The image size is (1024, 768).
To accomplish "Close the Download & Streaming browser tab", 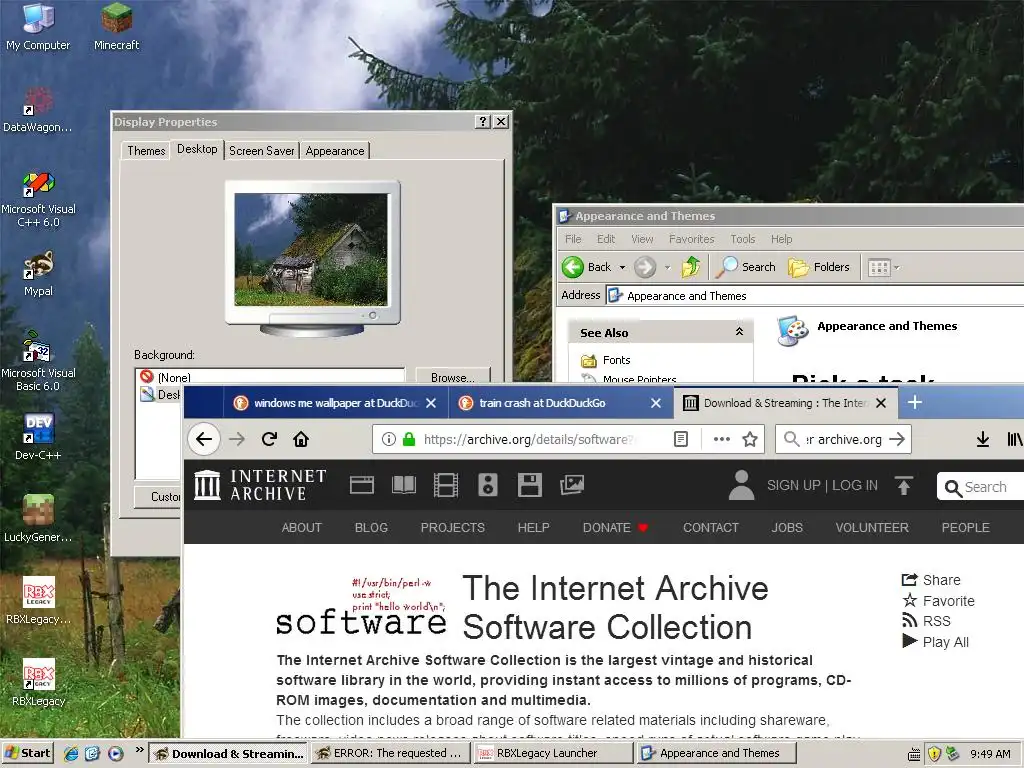I will click(x=881, y=403).
